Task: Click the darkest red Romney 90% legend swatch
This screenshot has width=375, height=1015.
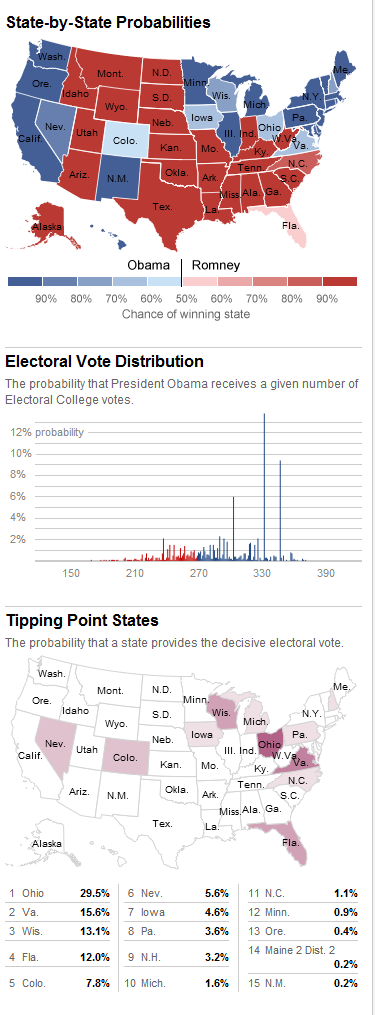Action: pos(339,282)
